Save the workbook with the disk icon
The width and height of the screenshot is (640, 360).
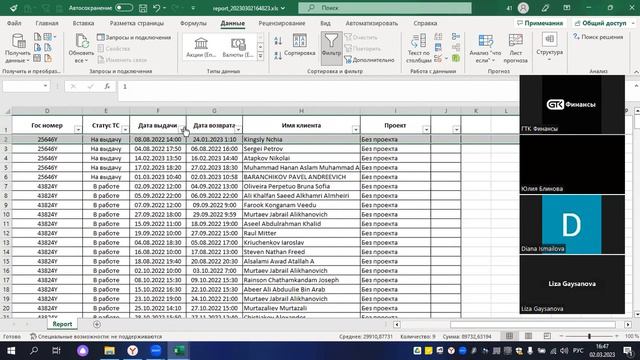[x=143, y=8]
